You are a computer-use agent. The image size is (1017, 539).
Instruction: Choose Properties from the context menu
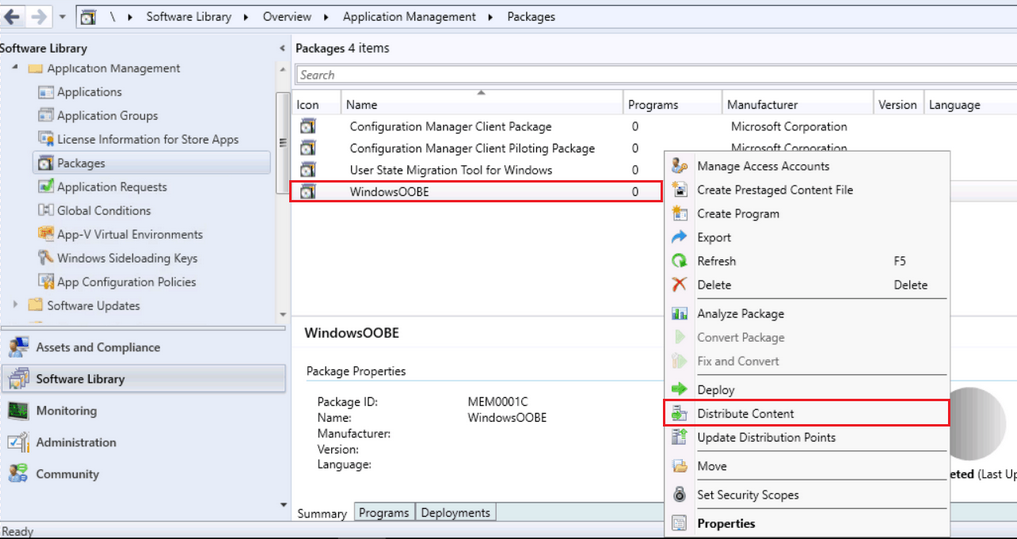(x=807, y=523)
